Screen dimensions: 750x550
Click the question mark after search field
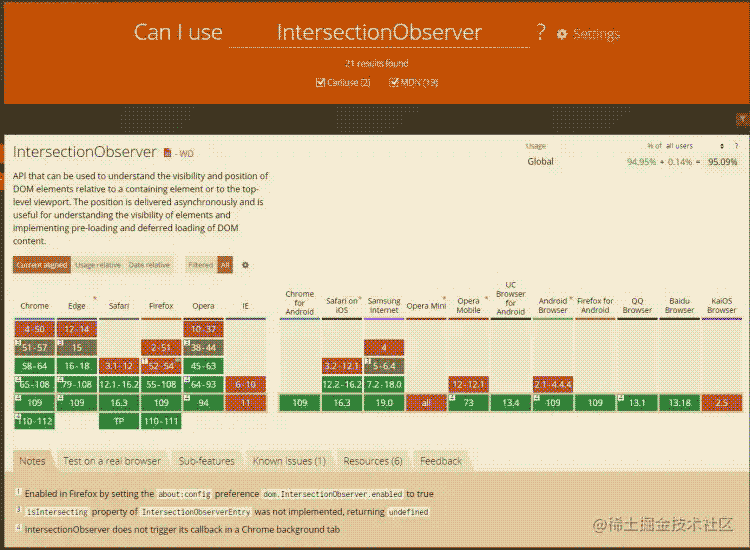[x=540, y=32]
